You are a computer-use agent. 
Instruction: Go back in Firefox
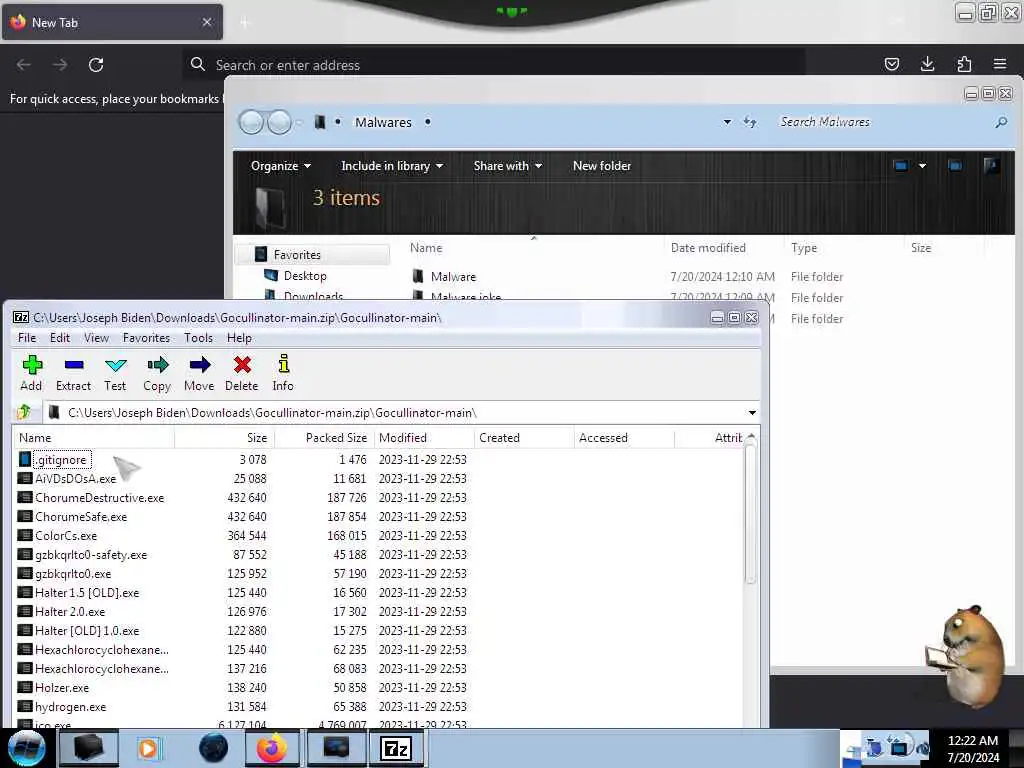point(24,65)
